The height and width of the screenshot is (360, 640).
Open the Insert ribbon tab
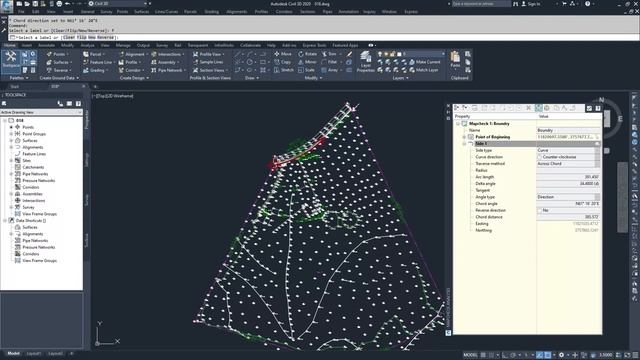click(27, 45)
